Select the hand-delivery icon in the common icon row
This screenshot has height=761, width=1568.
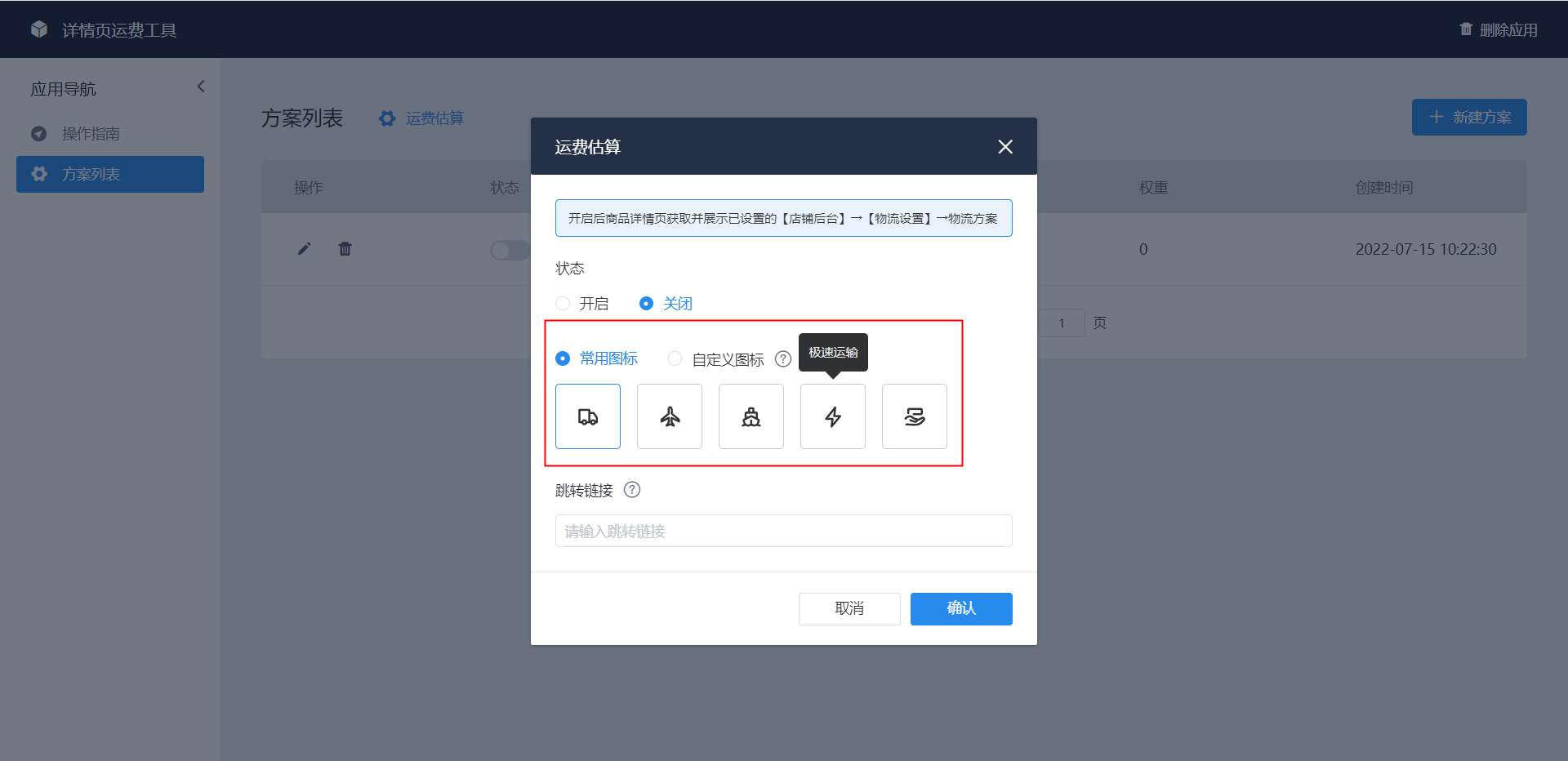pos(915,416)
